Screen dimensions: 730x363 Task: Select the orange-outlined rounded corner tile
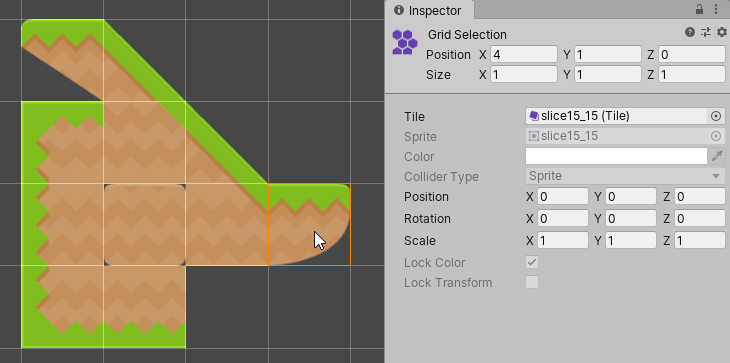tap(309, 224)
